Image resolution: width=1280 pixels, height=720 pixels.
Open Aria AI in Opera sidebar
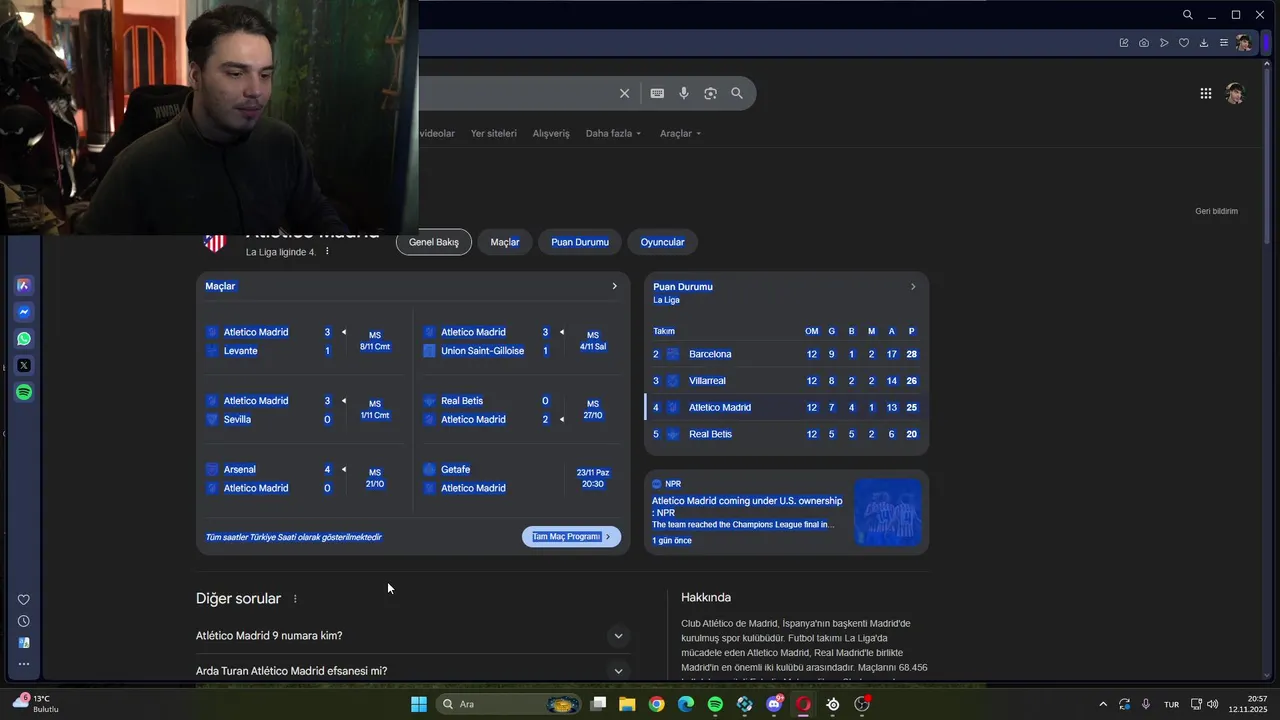coord(24,285)
